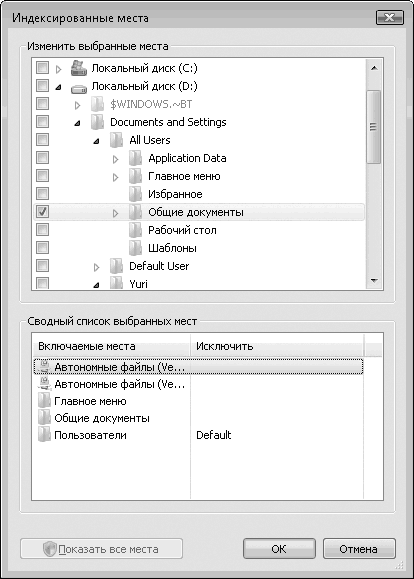Click the Local Disk (C:) drive icon
The width and height of the screenshot is (414, 579).
(x=79, y=68)
